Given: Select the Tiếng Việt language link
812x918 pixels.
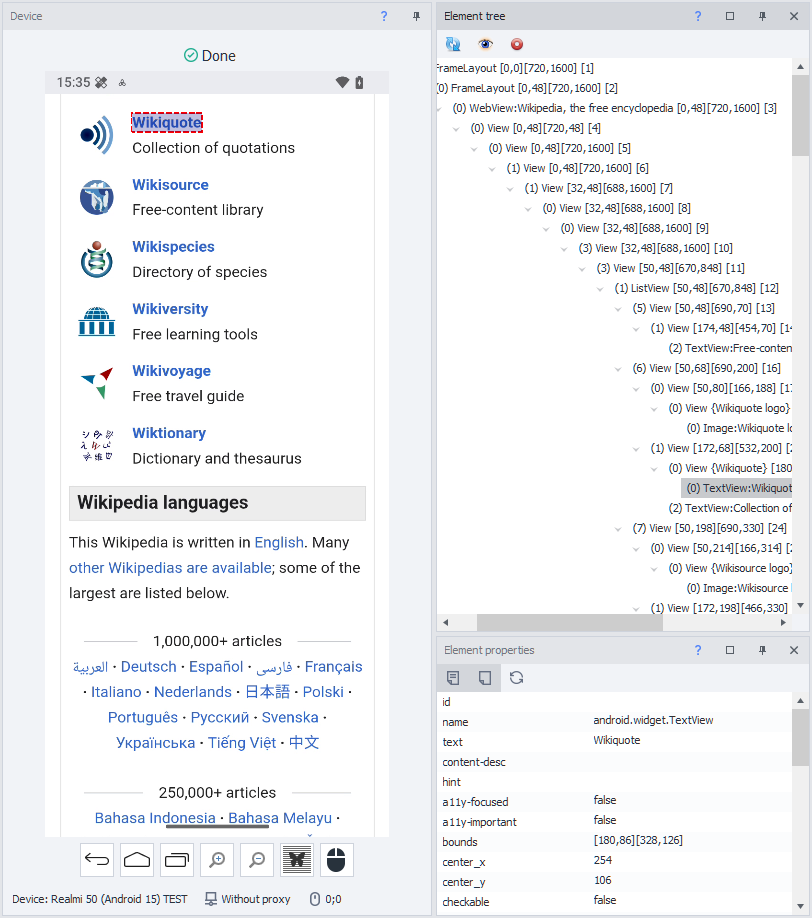Looking at the screenshot, I should [x=242, y=743].
